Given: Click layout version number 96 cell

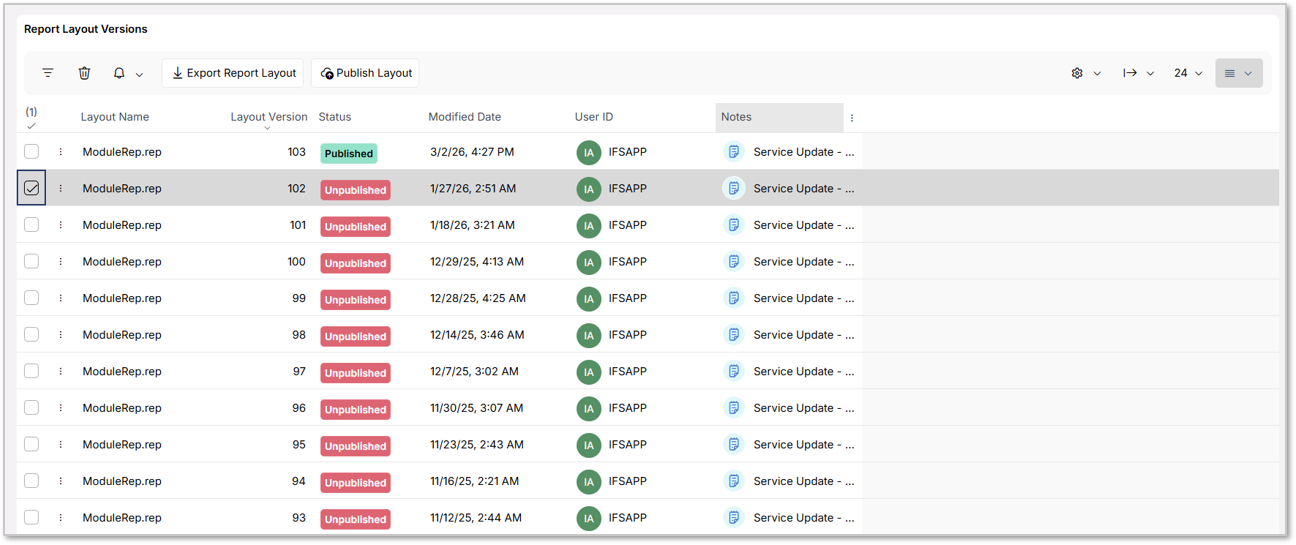Looking at the screenshot, I should click(x=299, y=408).
